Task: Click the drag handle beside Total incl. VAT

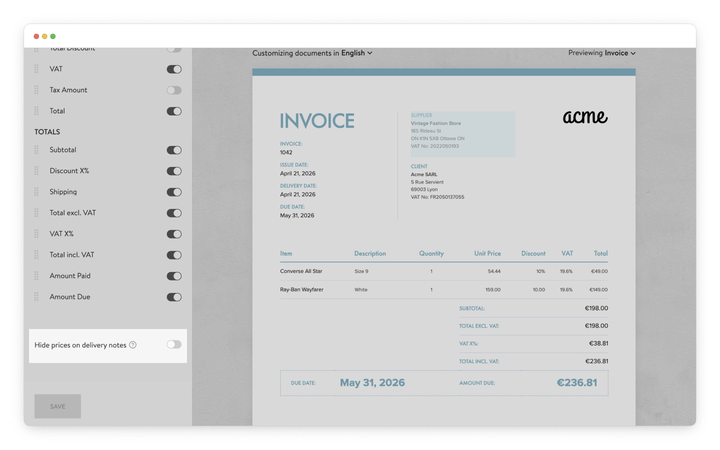Action: tap(36, 255)
